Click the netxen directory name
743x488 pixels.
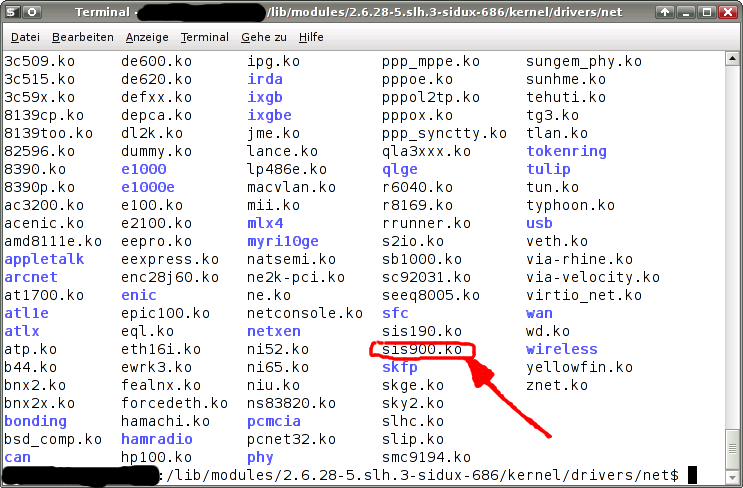click(274, 331)
